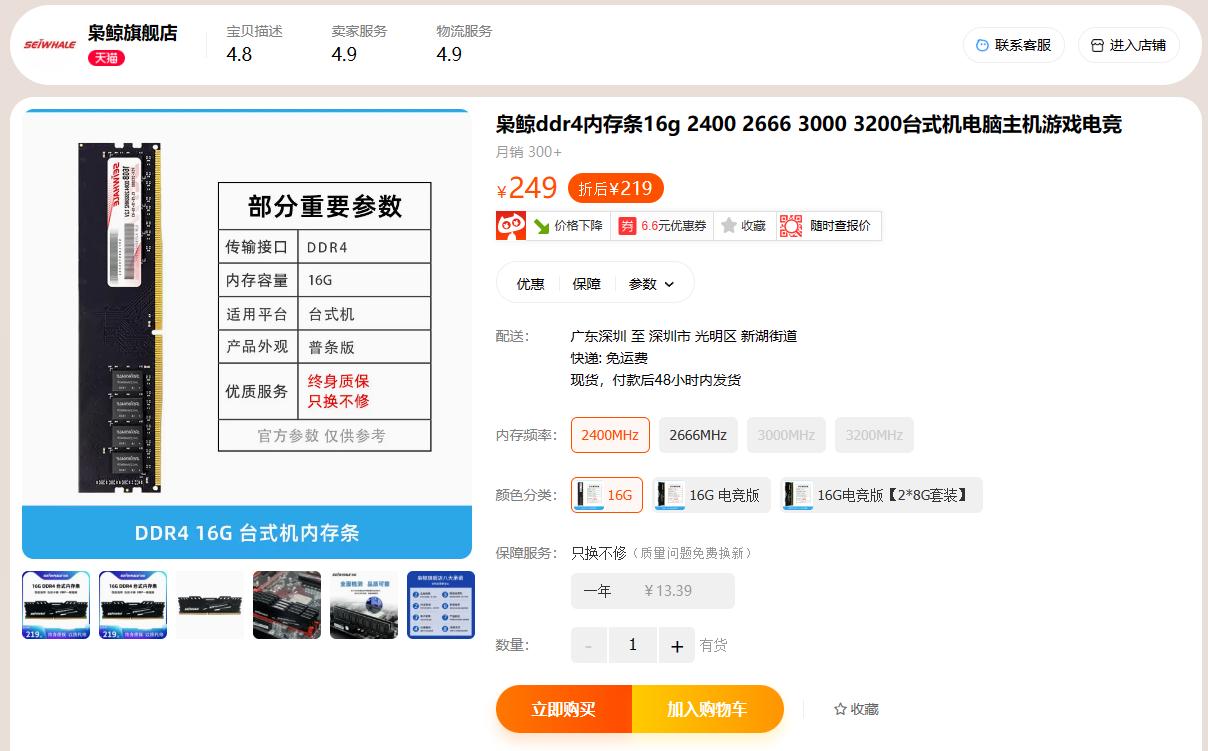This screenshot has width=1208, height=751.
Task: Switch to the 保障 tab
Action: point(586,283)
